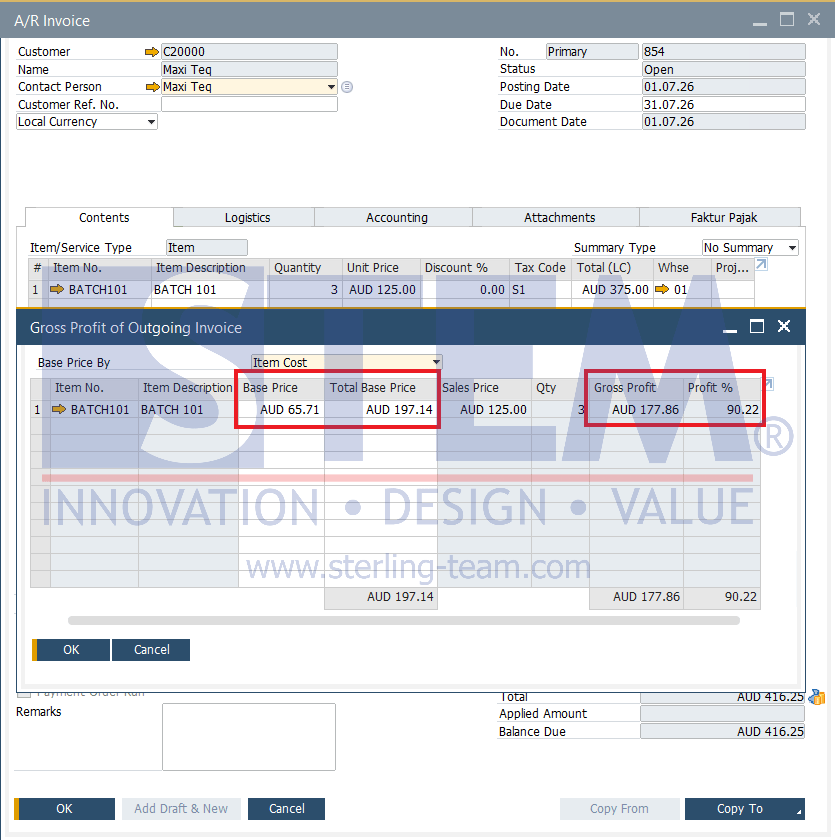Click Cancel at the bottom of A/R Invoice
Image resolution: width=835 pixels, height=840 pixels.
(287, 809)
